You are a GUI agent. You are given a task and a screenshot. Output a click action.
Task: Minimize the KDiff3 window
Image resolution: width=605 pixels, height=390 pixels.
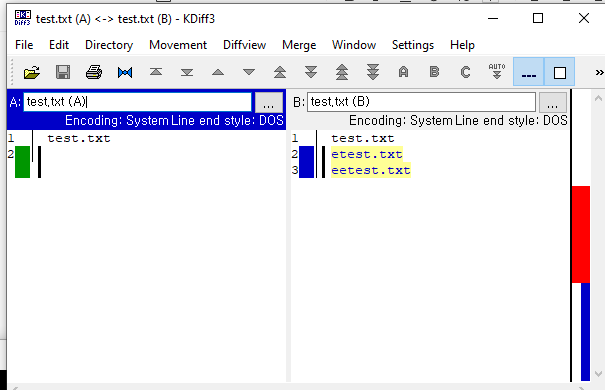point(493,18)
